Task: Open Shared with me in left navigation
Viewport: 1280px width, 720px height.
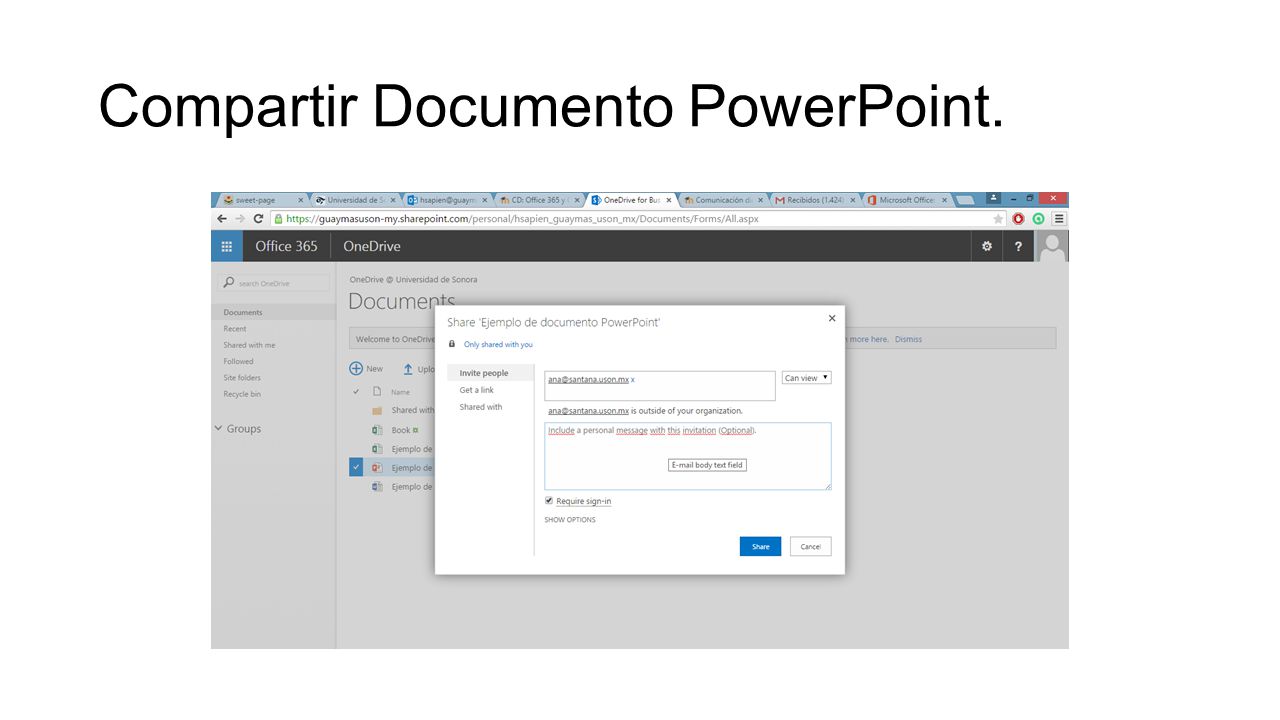Action: click(x=249, y=345)
